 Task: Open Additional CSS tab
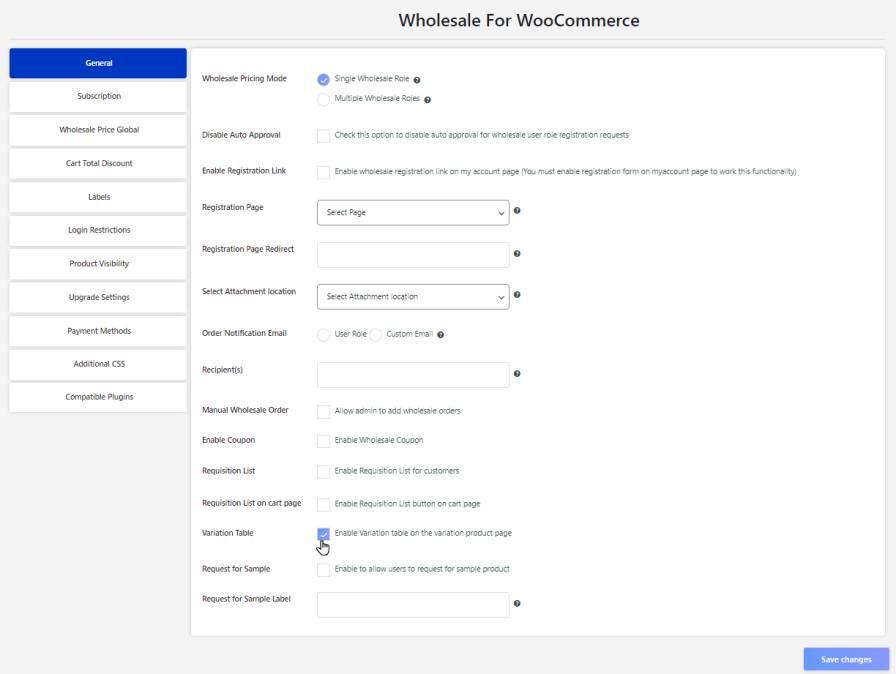coord(98,364)
